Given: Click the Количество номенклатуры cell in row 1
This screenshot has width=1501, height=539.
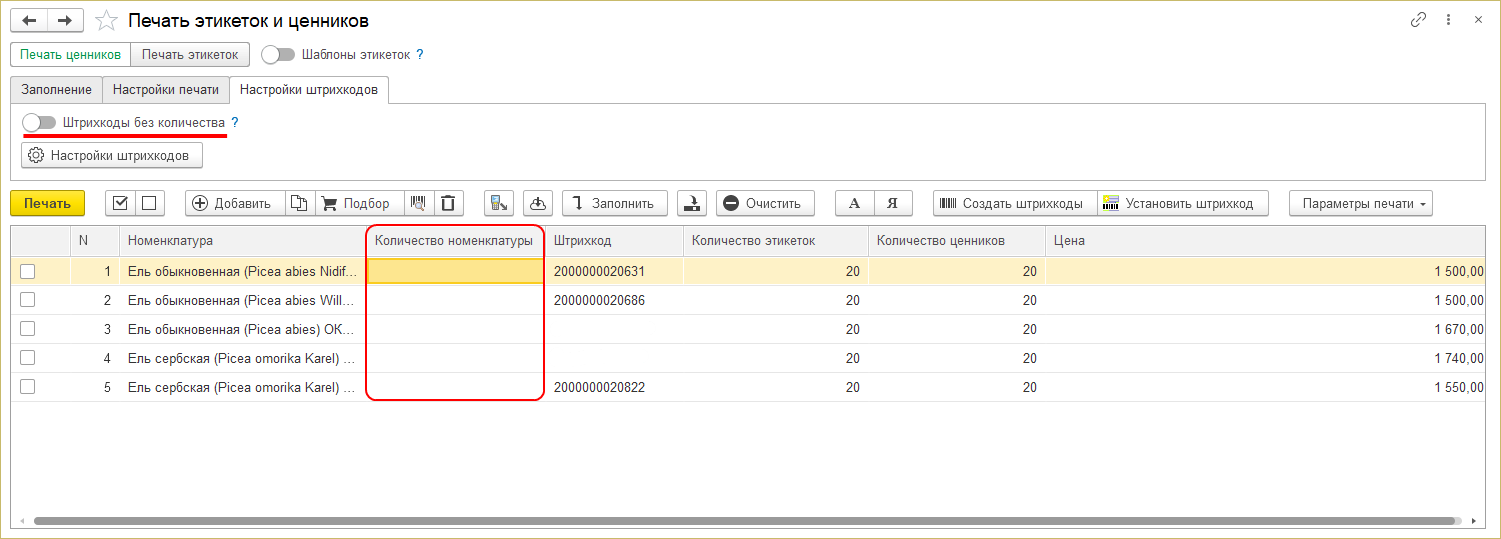Looking at the screenshot, I should pyautogui.click(x=456, y=271).
